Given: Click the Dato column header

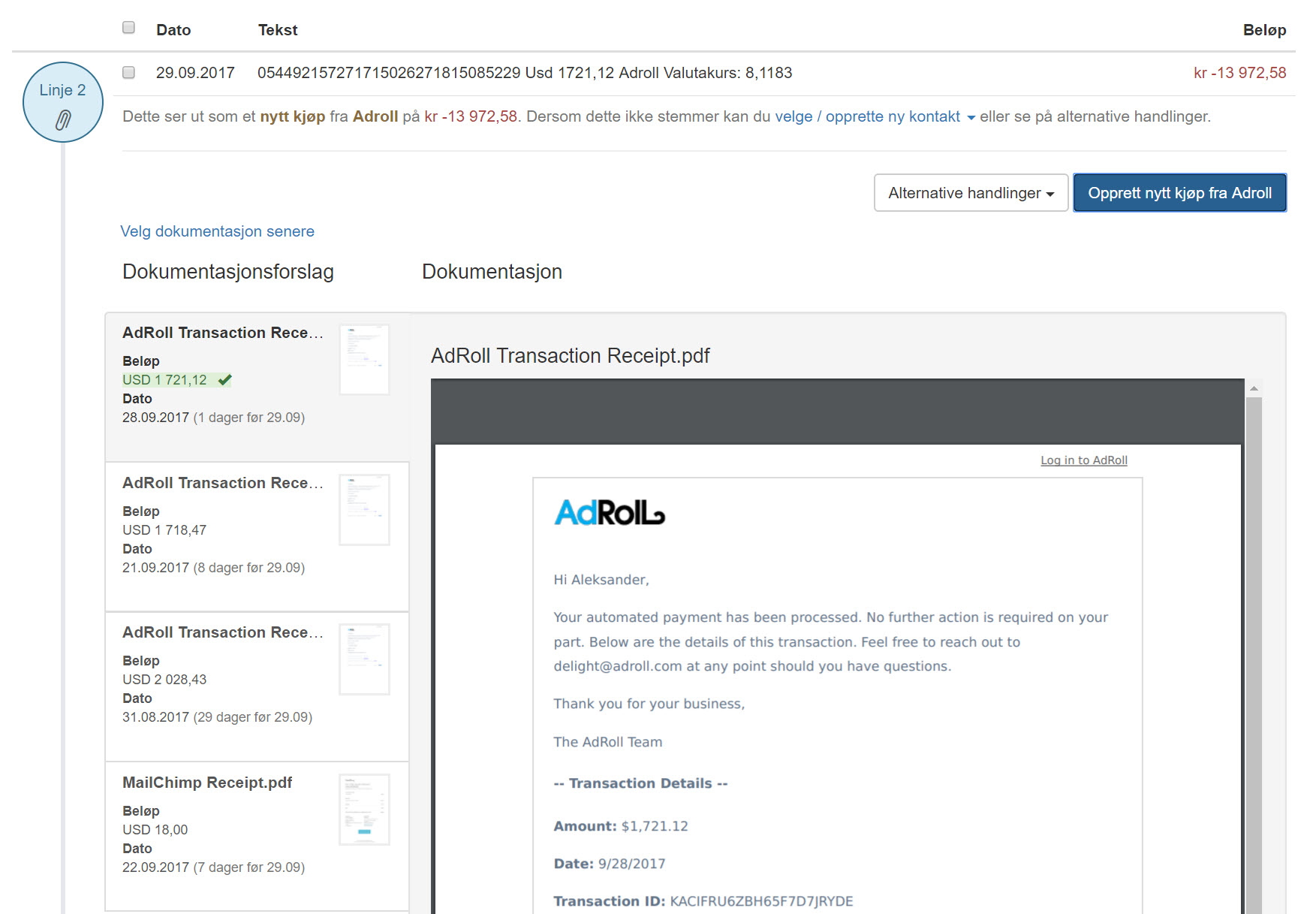Looking at the screenshot, I should pos(173,30).
